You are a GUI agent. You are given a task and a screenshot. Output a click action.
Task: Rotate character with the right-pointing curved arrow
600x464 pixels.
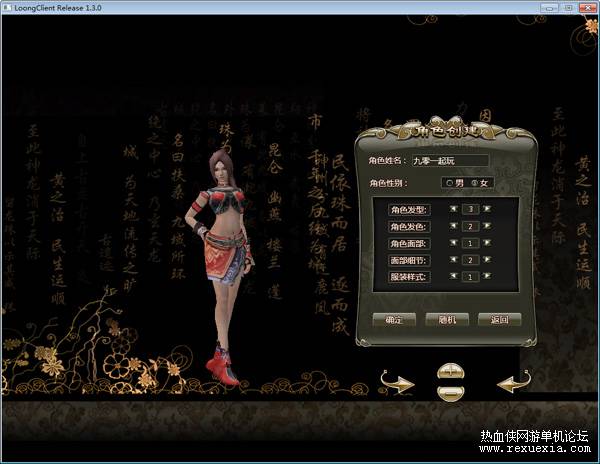[x=397, y=383]
